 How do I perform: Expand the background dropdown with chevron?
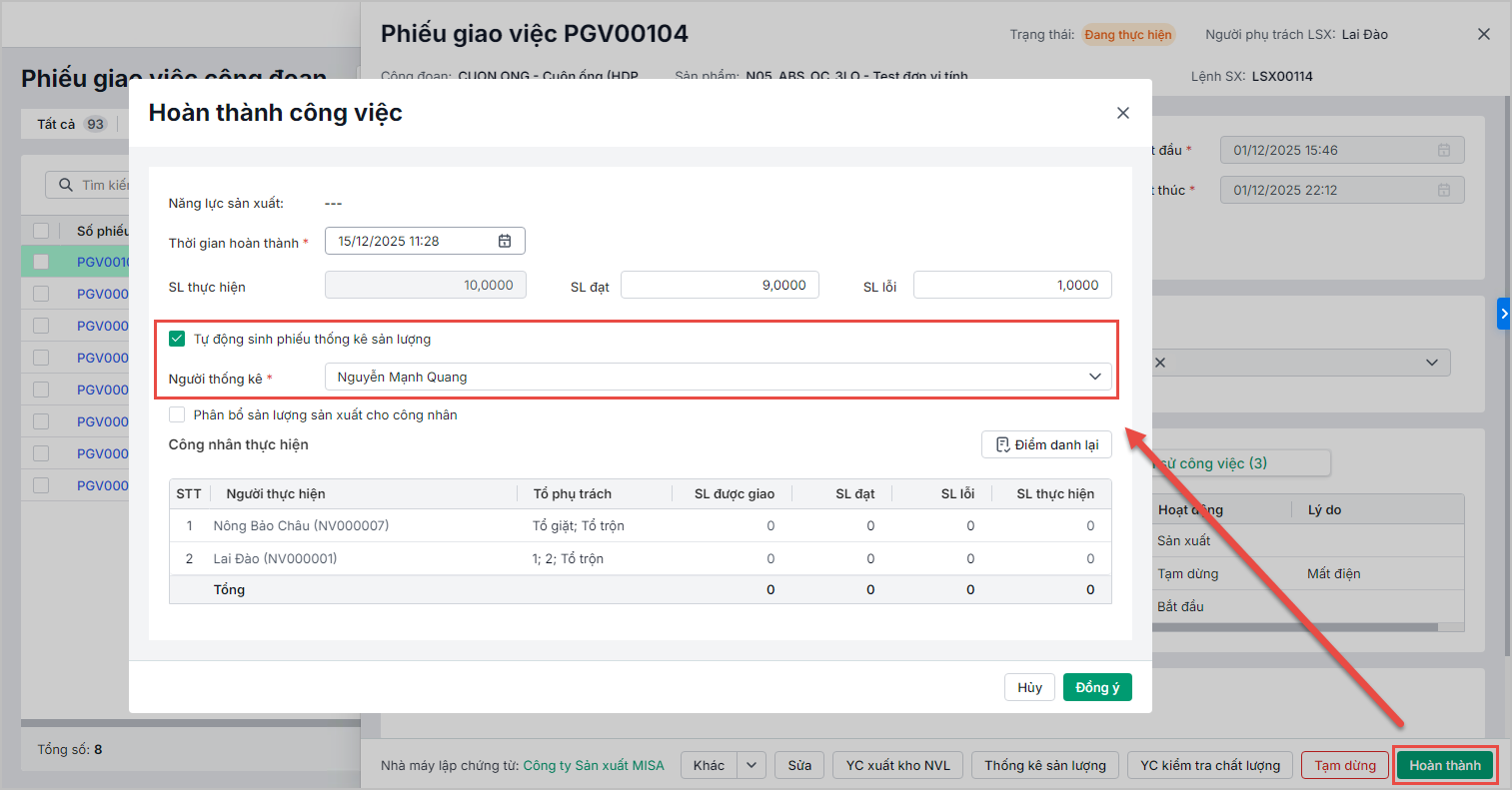tap(1431, 363)
